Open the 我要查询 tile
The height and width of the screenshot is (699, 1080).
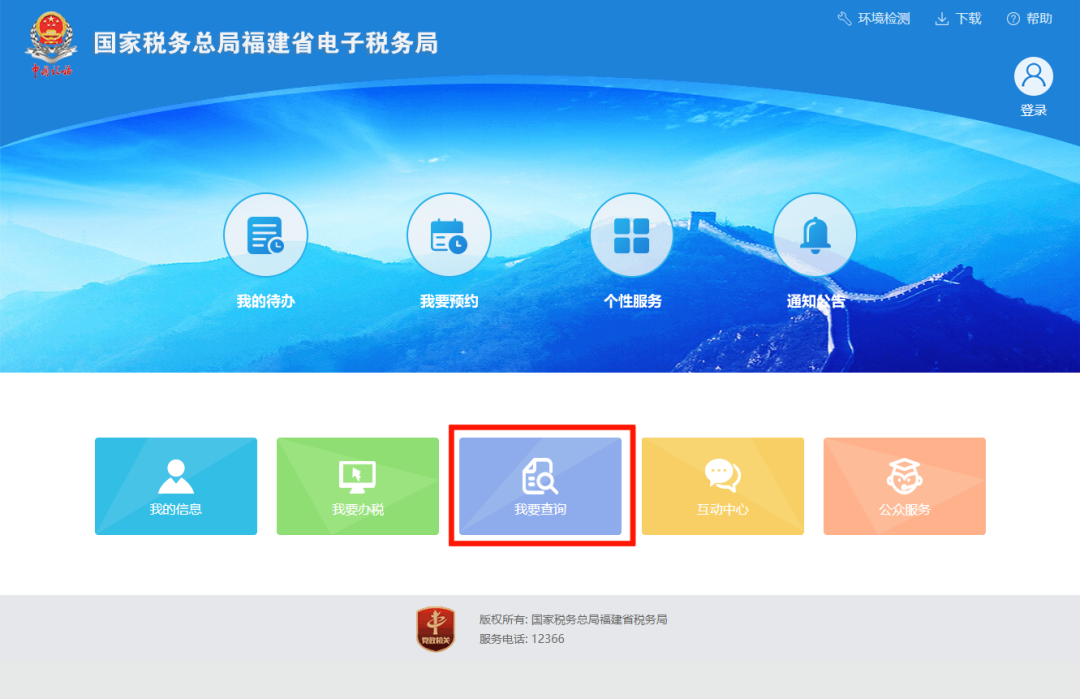(540, 486)
